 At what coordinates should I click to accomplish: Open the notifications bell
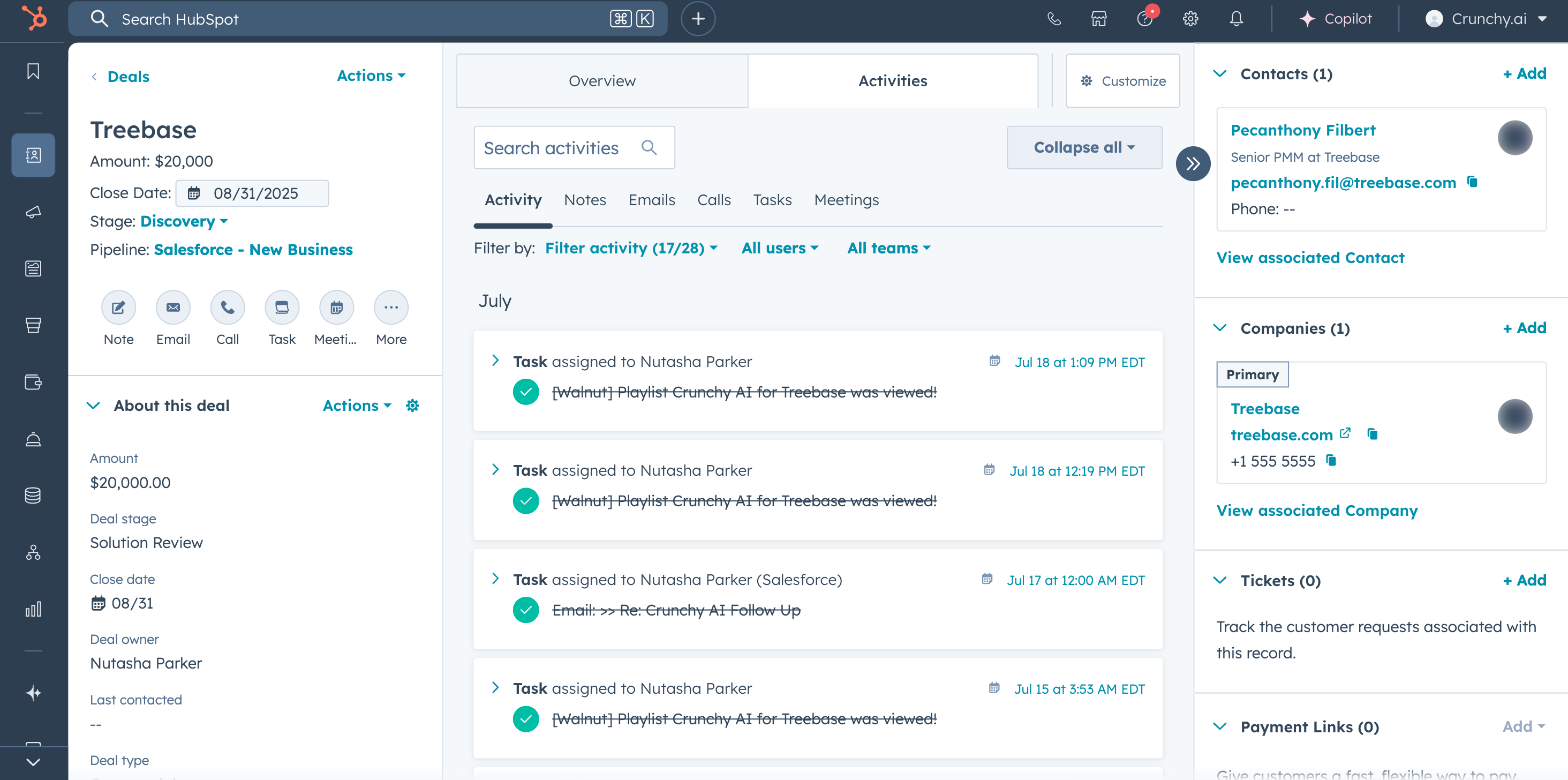pos(1237,19)
